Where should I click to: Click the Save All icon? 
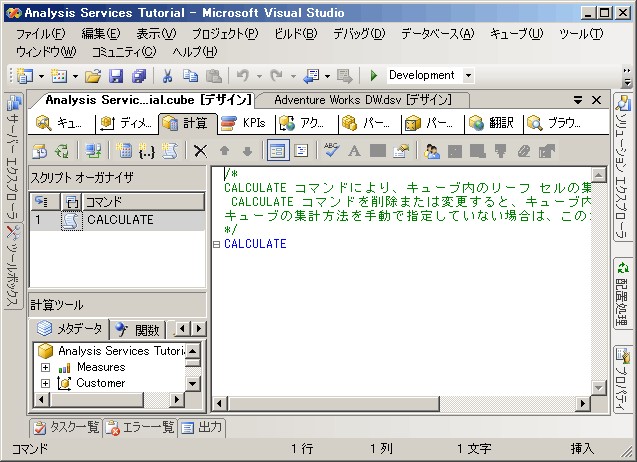pyautogui.click(x=139, y=76)
